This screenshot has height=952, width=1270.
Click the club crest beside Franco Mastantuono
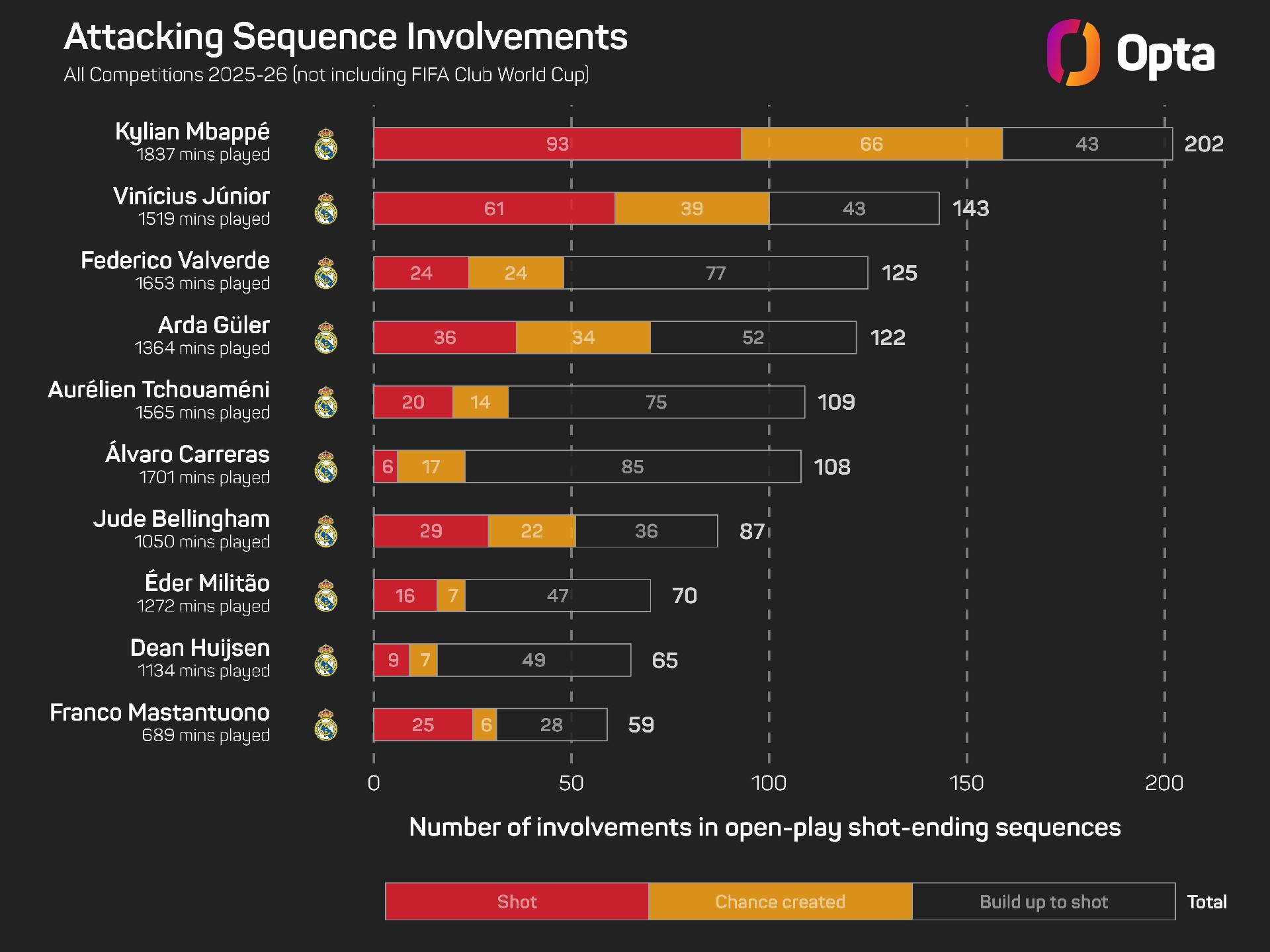pyautogui.click(x=326, y=725)
